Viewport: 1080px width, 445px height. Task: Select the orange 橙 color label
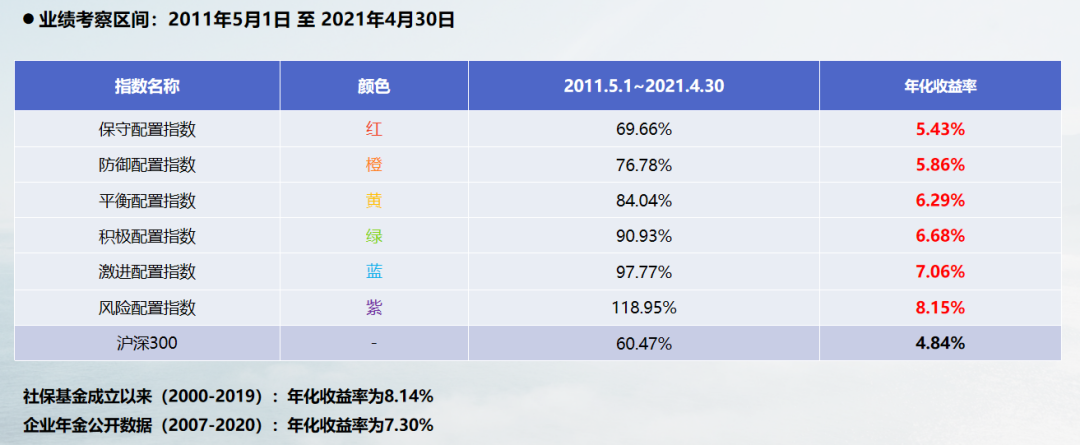click(373, 165)
